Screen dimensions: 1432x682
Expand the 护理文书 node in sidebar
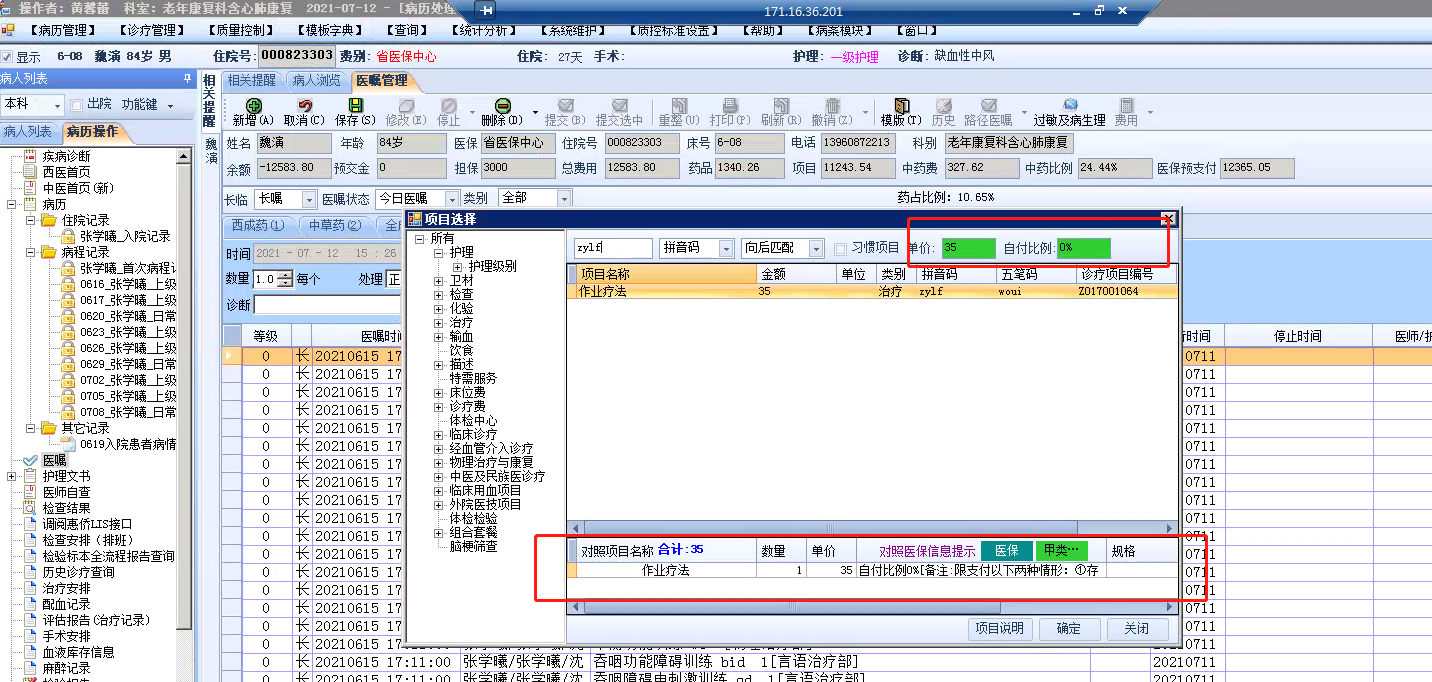pos(12,476)
